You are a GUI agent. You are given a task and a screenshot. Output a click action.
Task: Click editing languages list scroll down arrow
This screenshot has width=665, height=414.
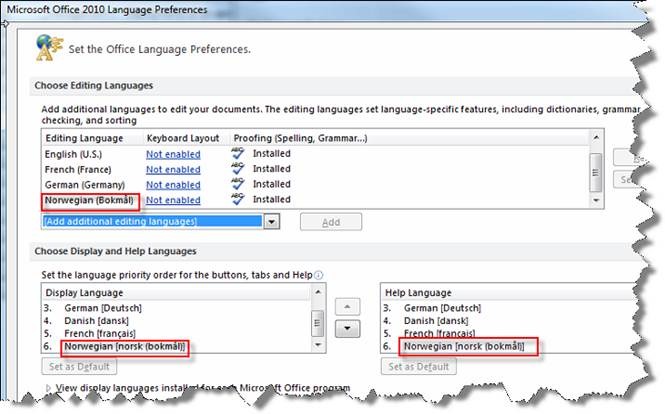tap(596, 200)
